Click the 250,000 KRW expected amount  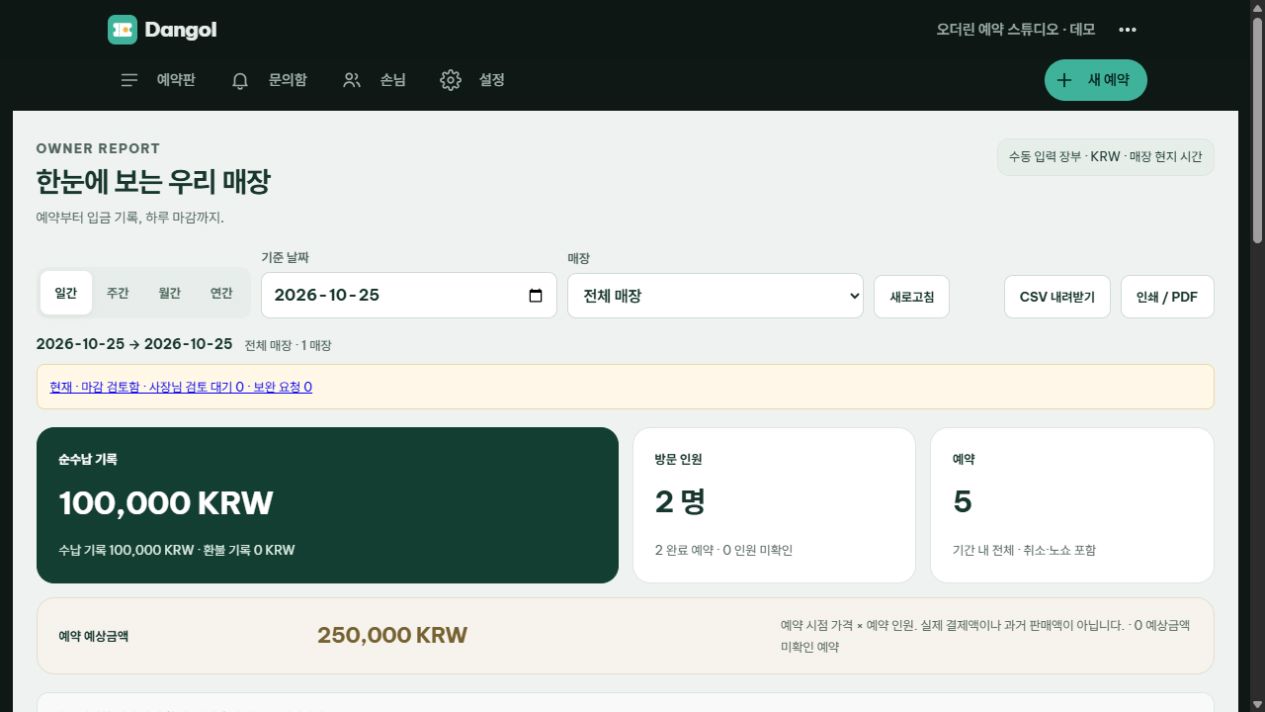pos(392,635)
